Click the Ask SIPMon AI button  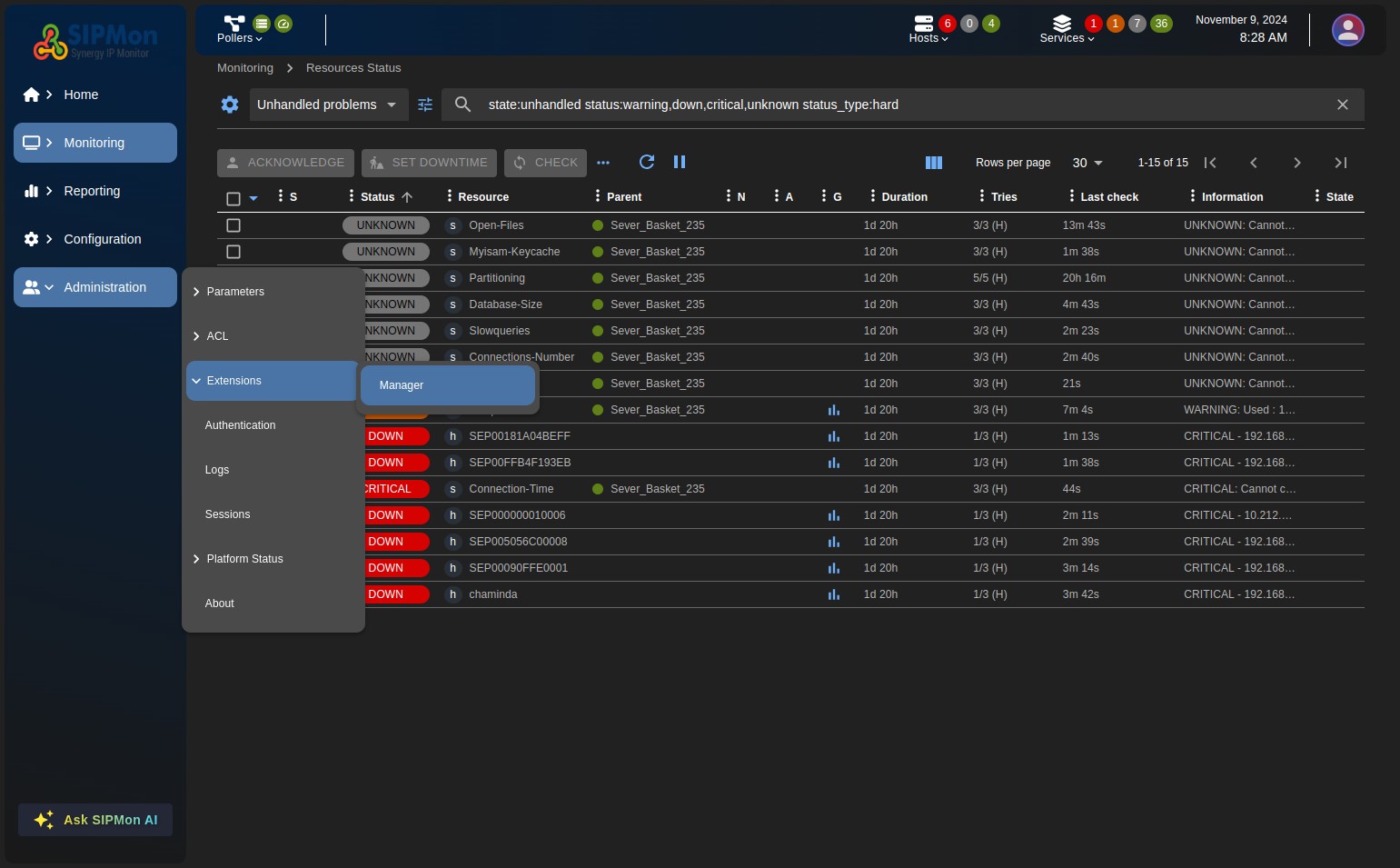(x=95, y=820)
